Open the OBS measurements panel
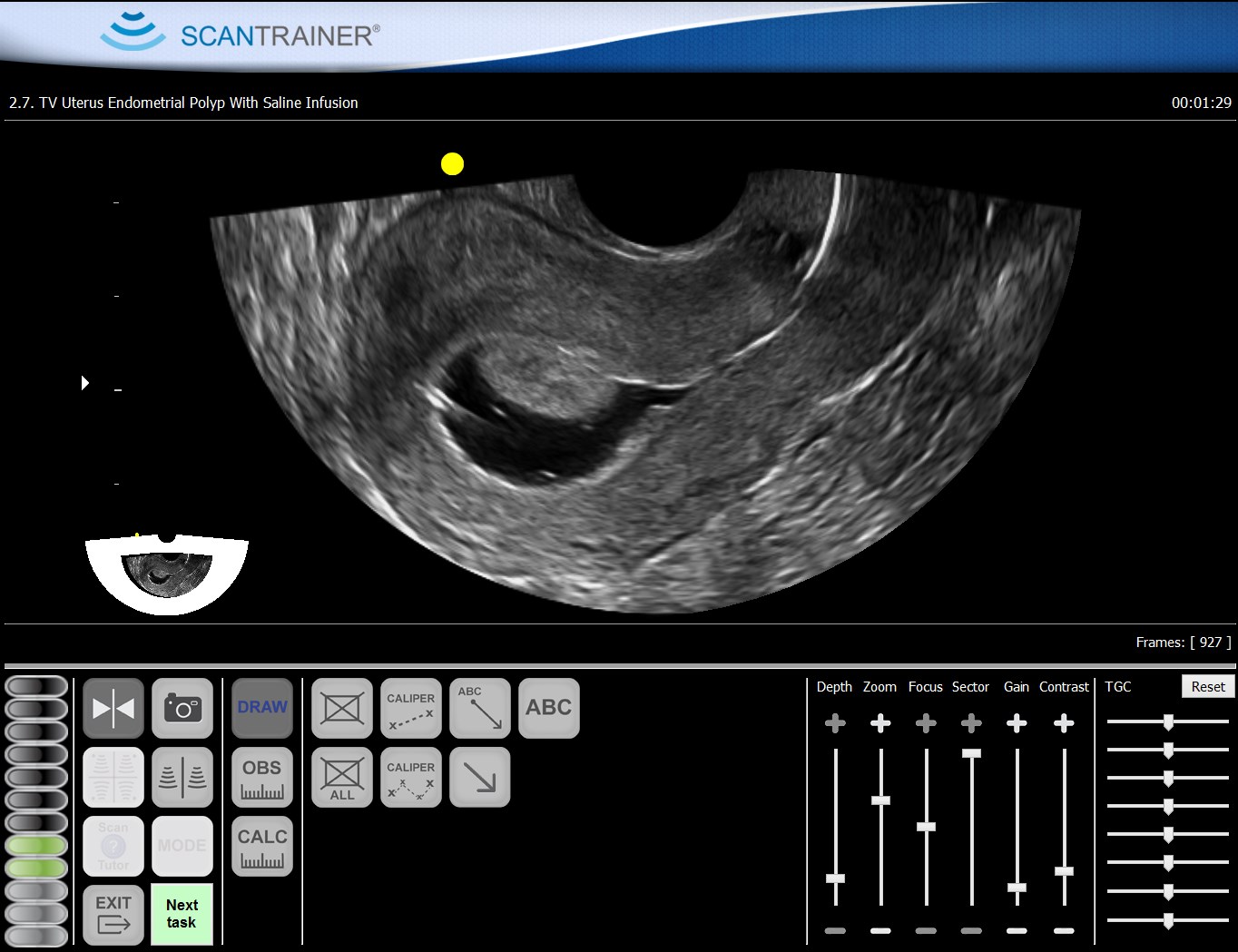This screenshot has height=952, width=1238. [262, 777]
